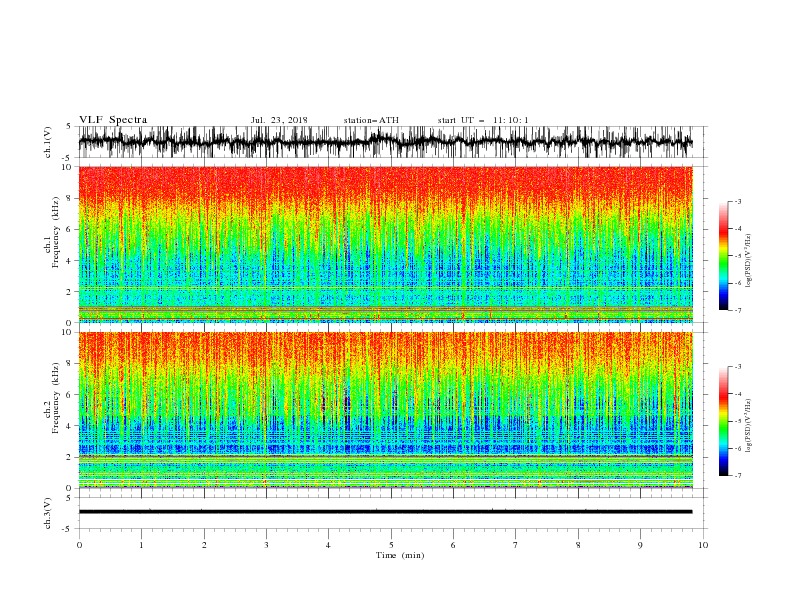Click the "-4" tick on ch.2 colorbar
Viewport: 792px width, 612px height.
coord(737,394)
